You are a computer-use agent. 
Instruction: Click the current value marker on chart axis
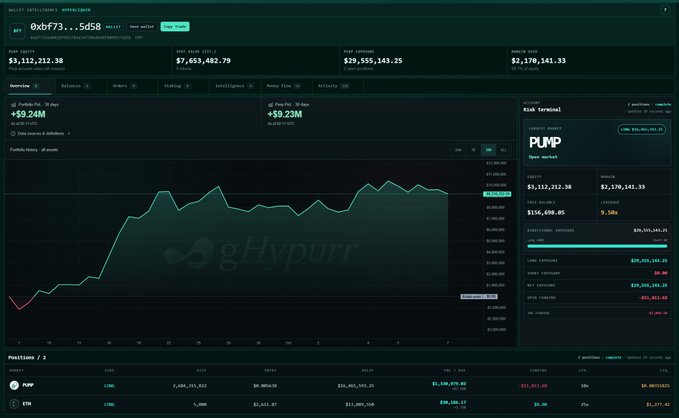497,194
